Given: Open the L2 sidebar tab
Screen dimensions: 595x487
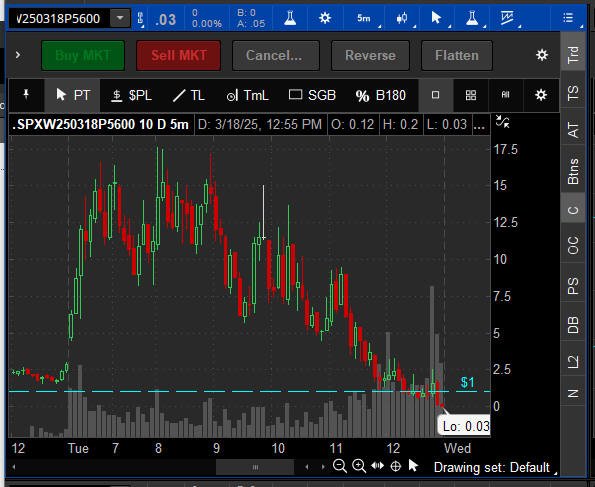Looking at the screenshot, I should 573,361.
